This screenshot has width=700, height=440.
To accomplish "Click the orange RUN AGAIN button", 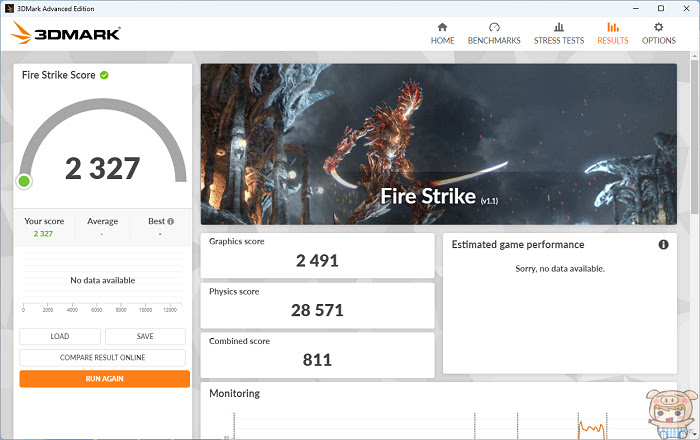I will tap(104, 379).
